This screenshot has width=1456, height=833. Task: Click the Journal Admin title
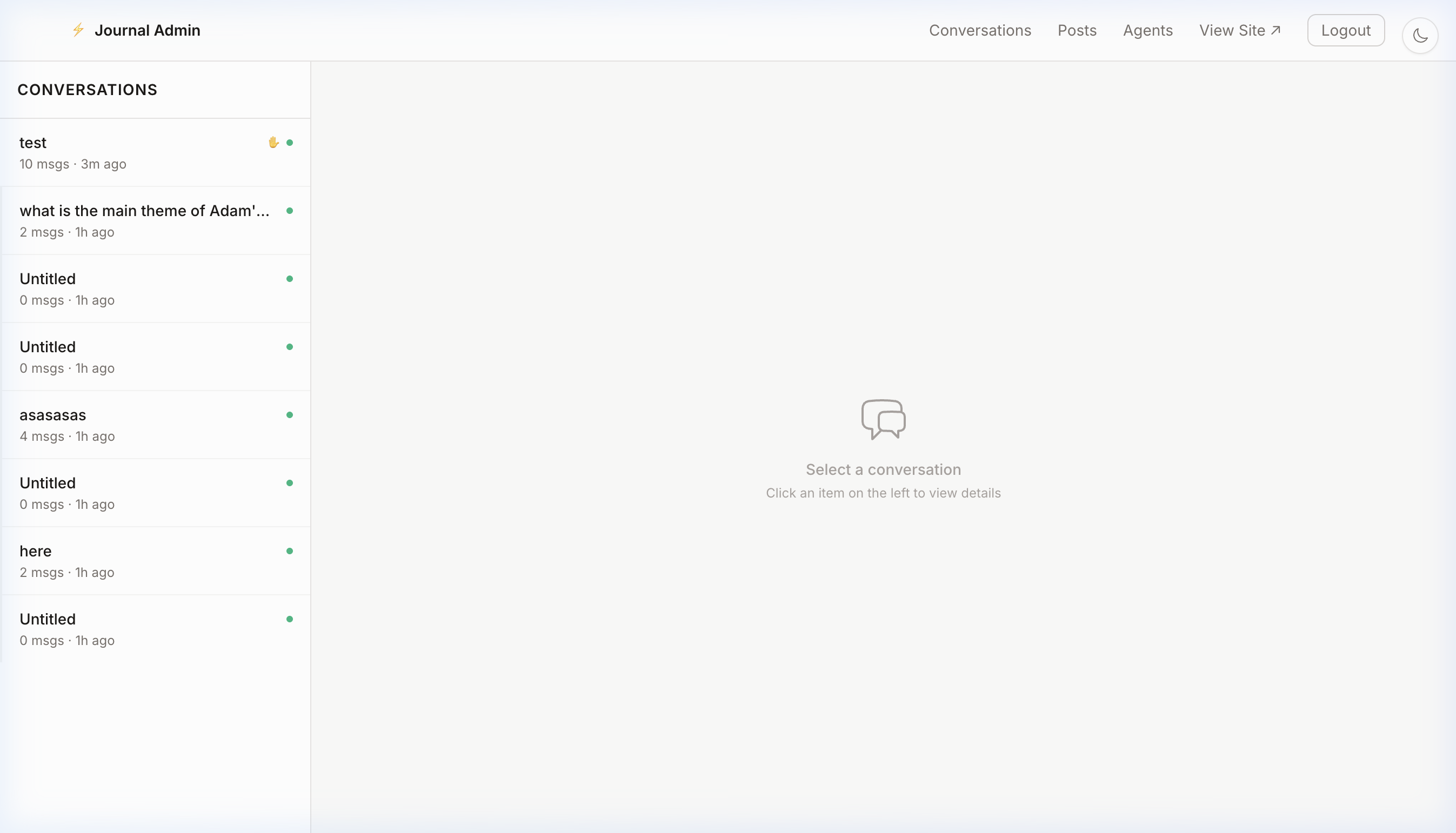point(147,30)
